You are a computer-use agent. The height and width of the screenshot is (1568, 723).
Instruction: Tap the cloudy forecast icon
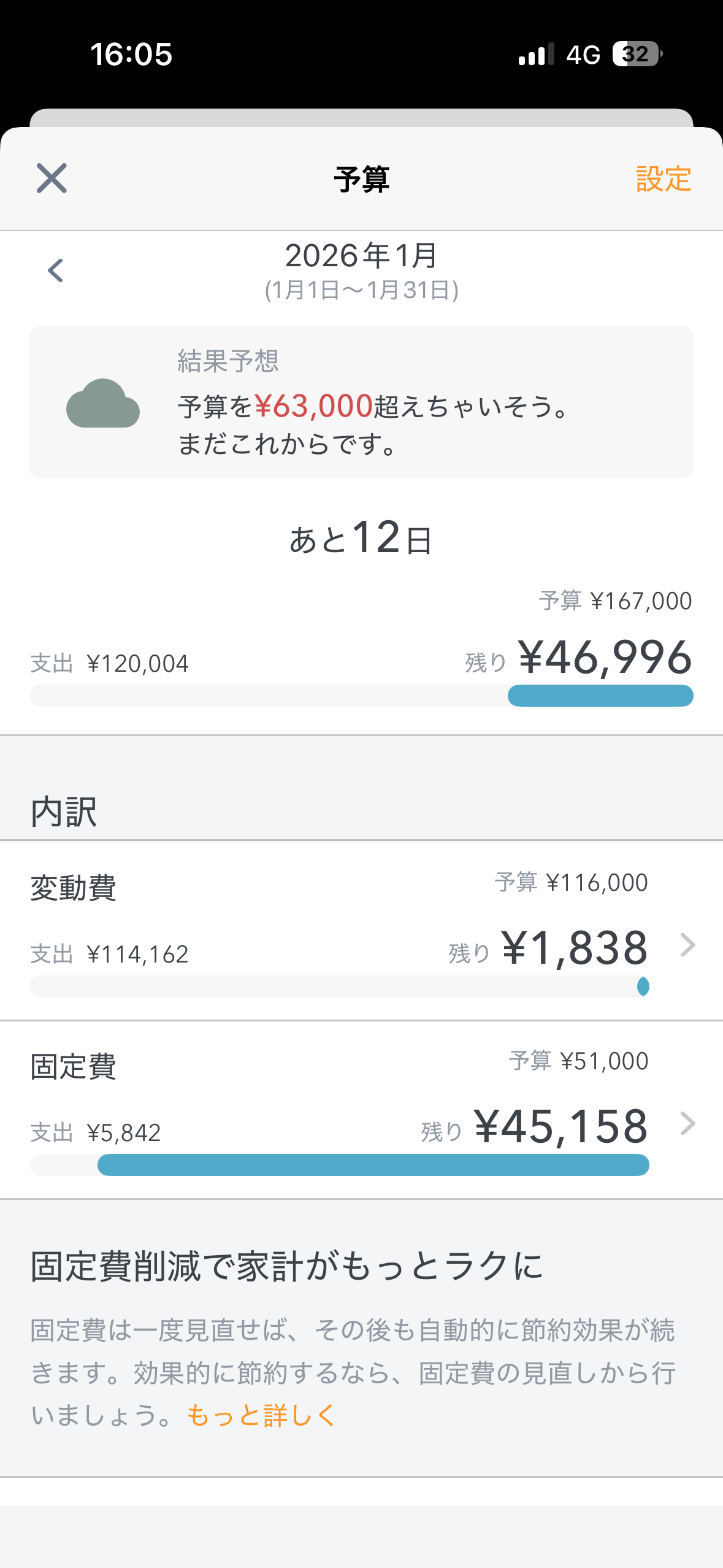(103, 403)
